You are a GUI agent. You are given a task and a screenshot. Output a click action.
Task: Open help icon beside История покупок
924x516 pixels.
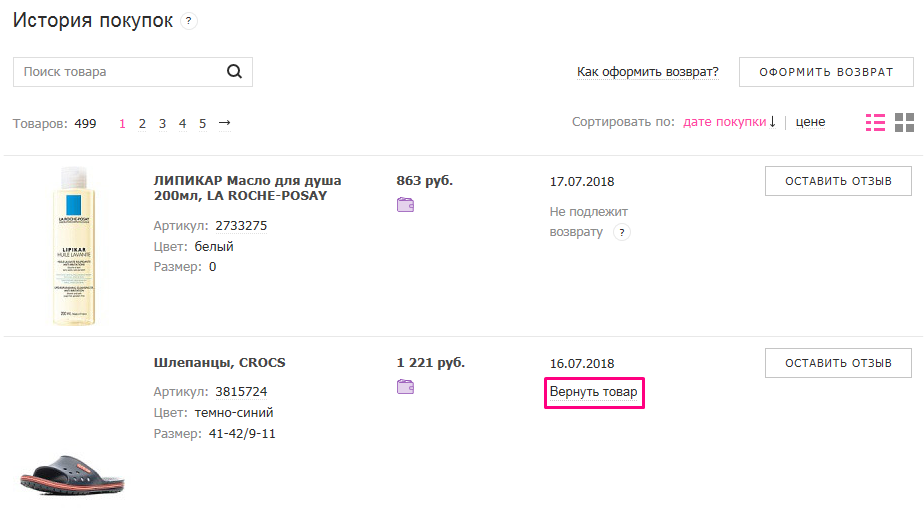click(189, 21)
